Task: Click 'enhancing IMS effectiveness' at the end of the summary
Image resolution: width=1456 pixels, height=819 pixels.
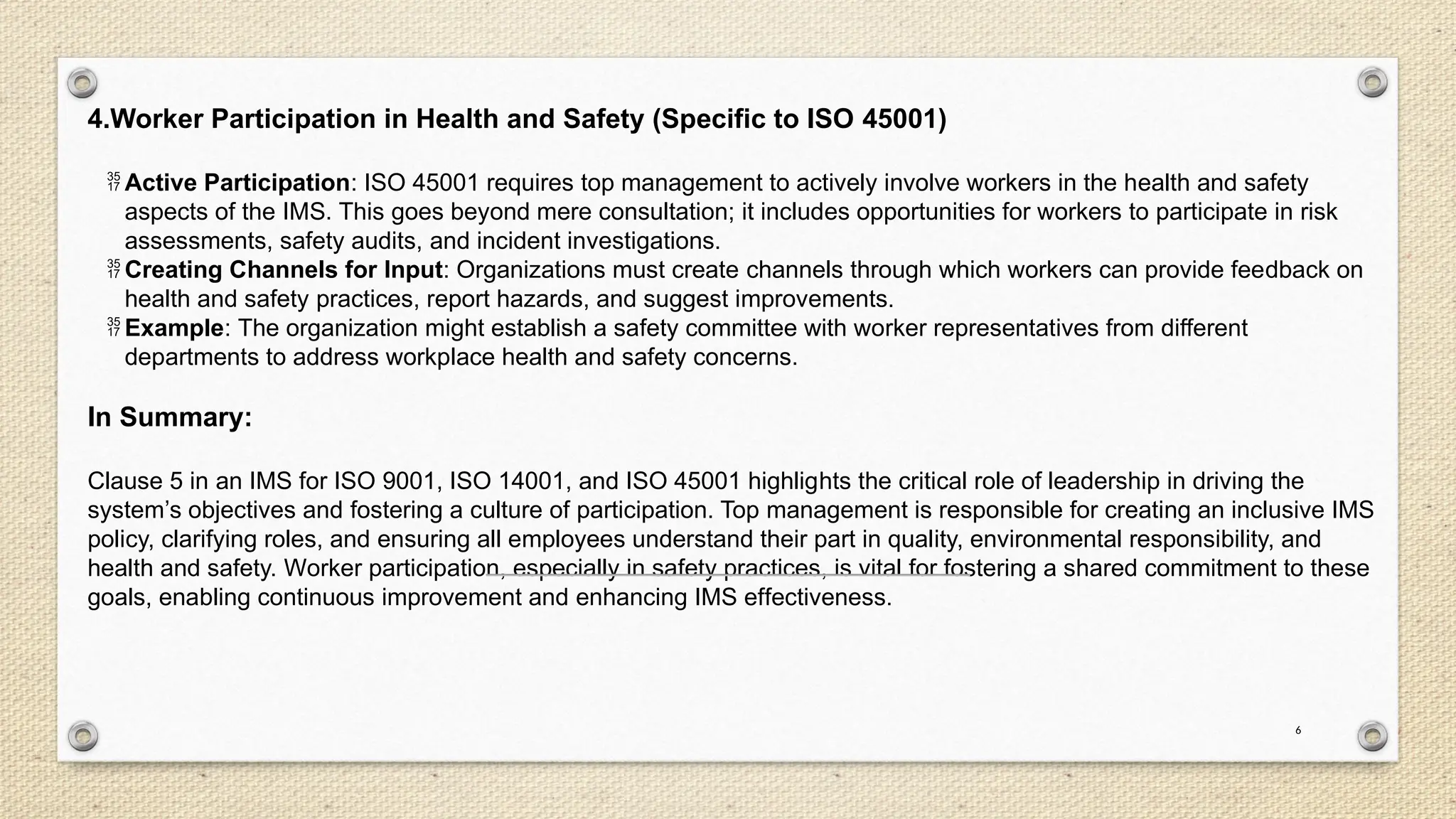Action: tap(732, 597)
